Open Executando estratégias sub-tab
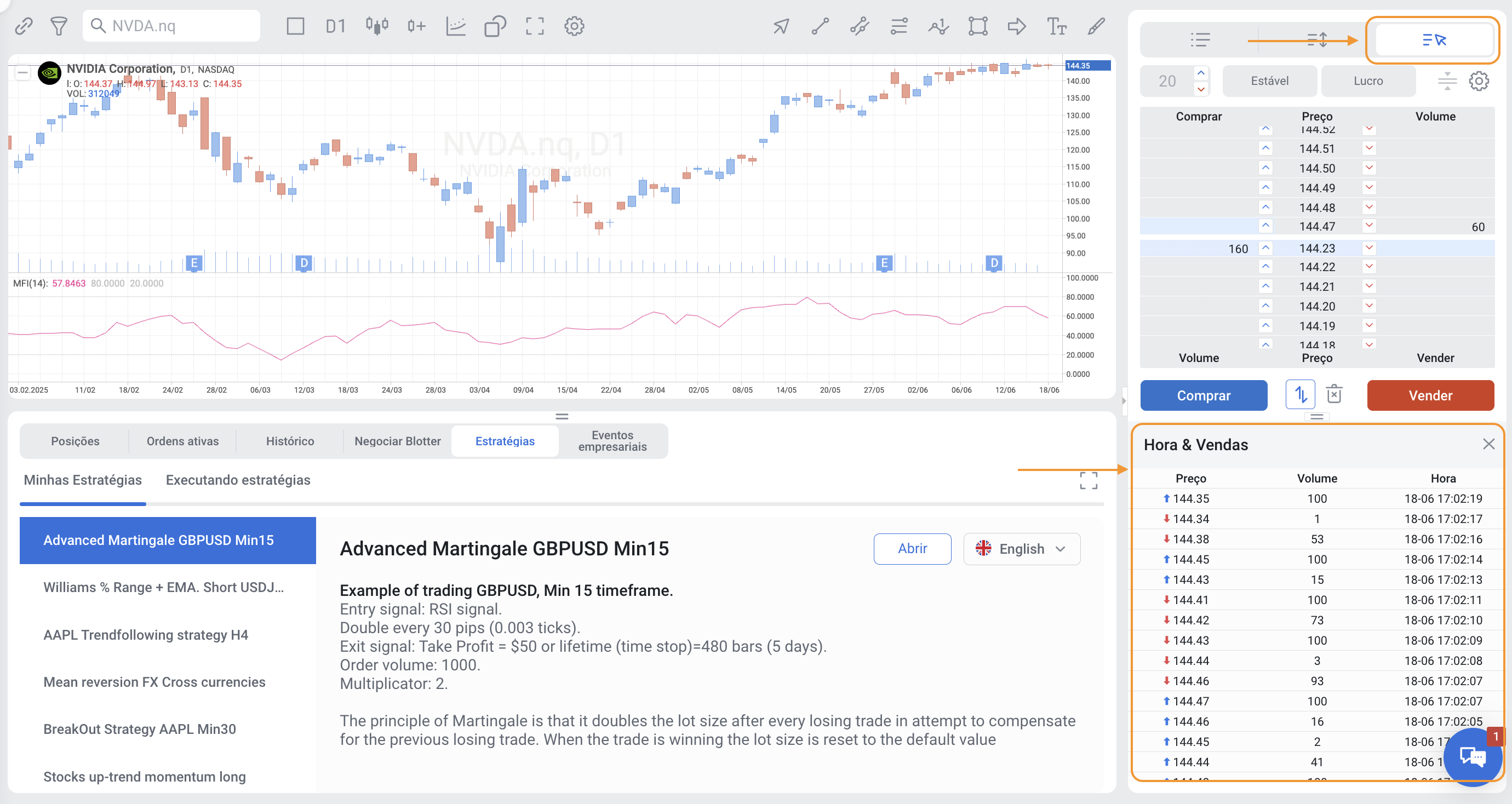 pos(238,480)
